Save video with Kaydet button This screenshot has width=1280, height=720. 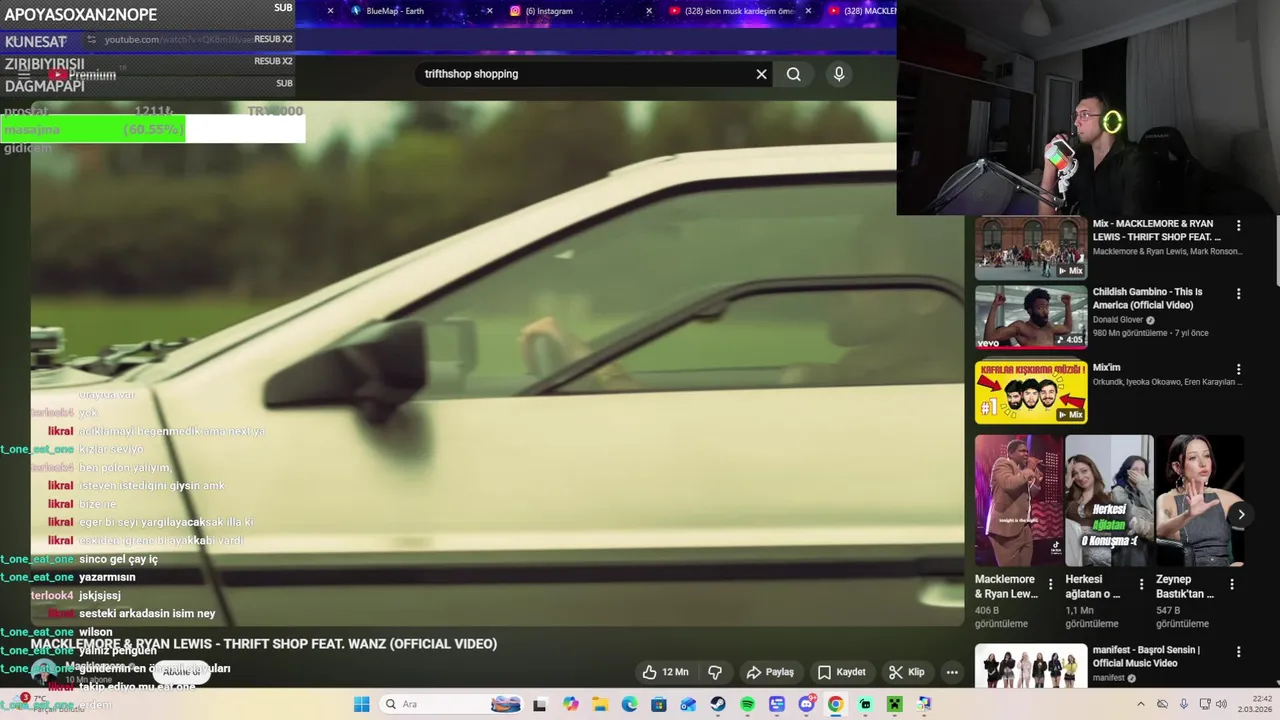point(841,672)
